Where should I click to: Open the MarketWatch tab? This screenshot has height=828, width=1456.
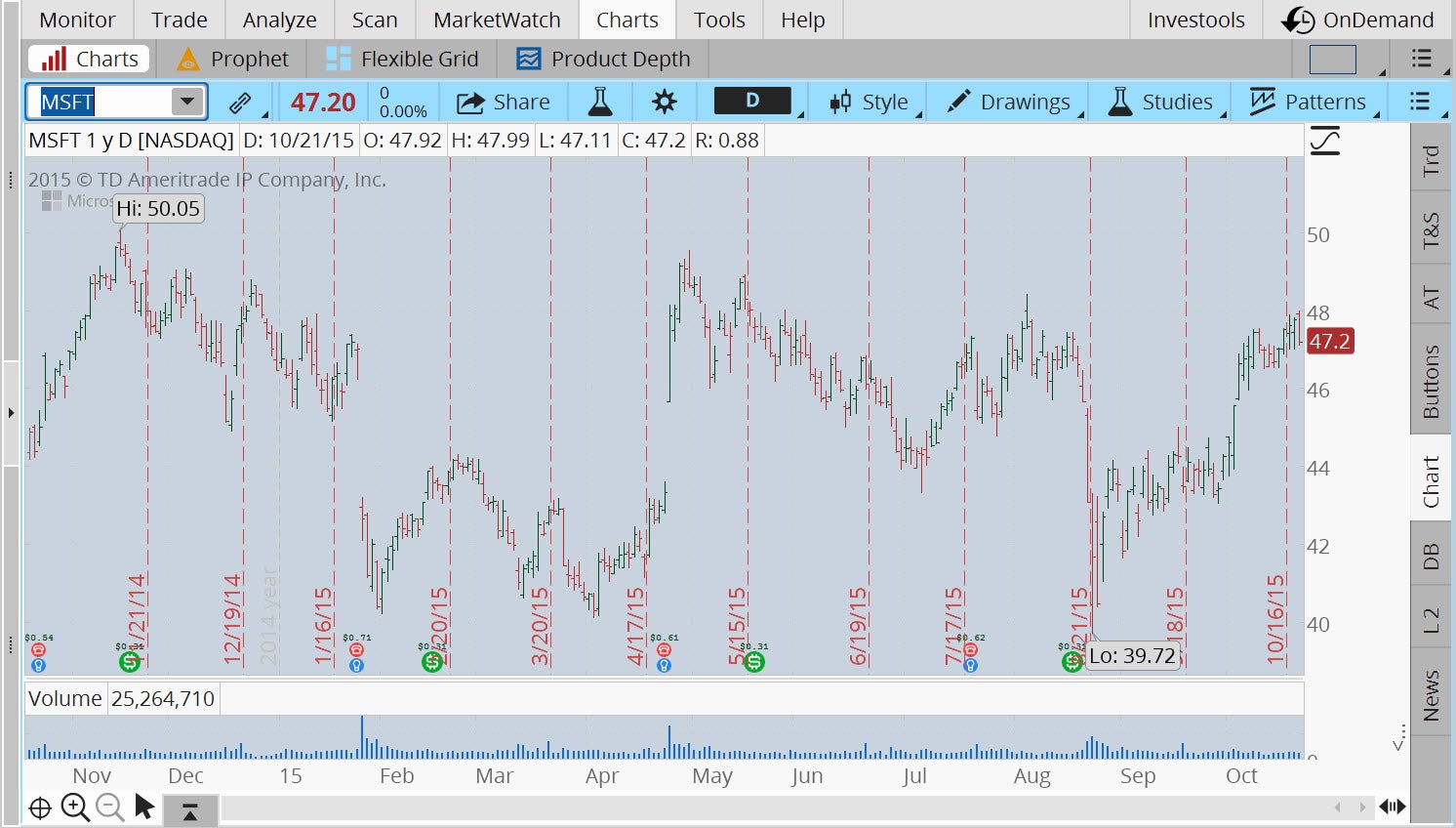[x=497, y=20]
